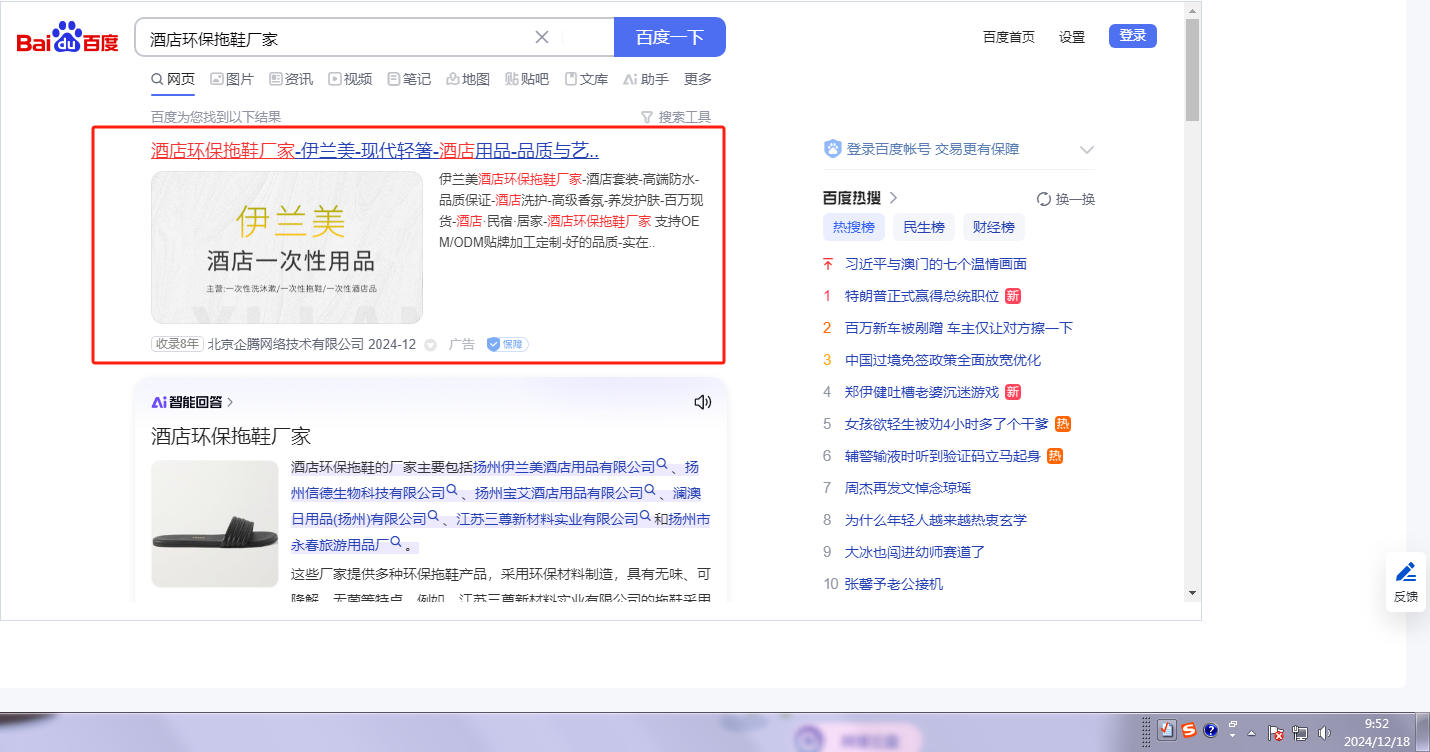Open the 反馈 feedback pencil icon
Screen dimensions: 1430x752
[1406, 580]
